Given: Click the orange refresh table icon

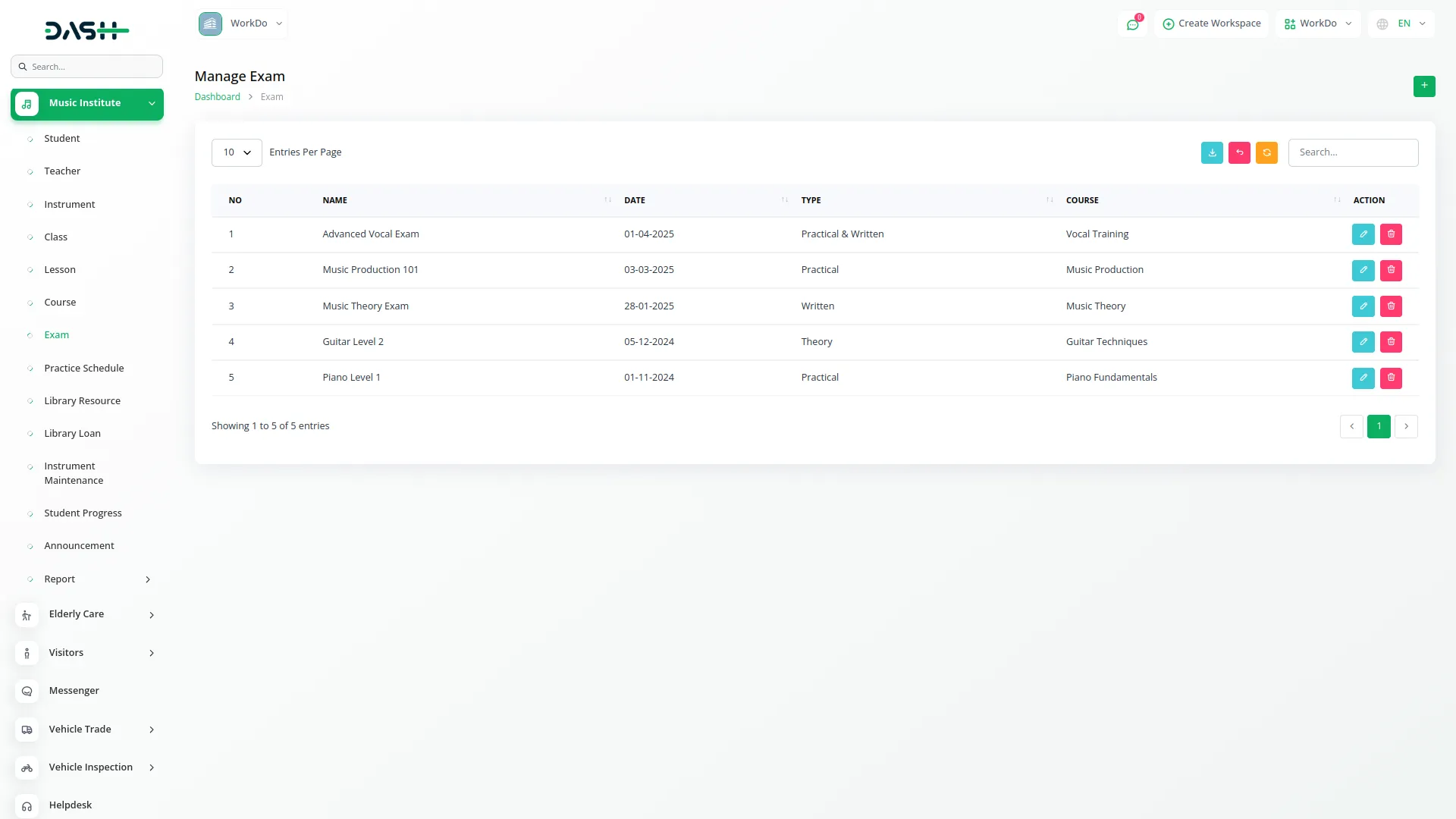Looking at the screenshot, I should click(x=1266, y=152).
